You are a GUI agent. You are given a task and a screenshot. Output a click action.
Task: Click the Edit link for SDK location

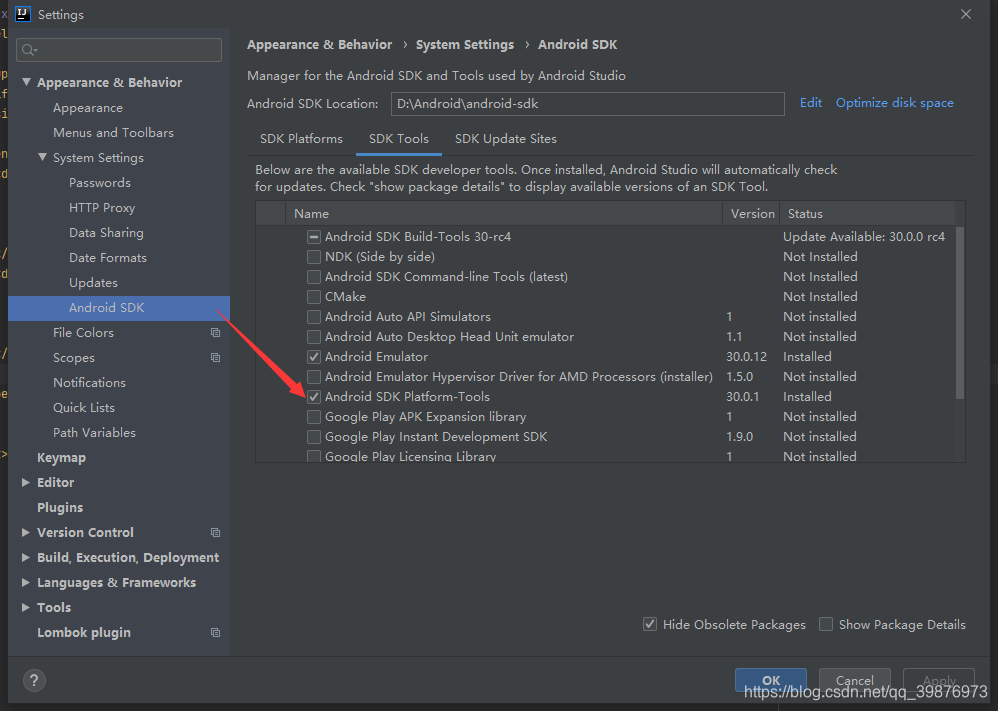(x=811, y=103)
